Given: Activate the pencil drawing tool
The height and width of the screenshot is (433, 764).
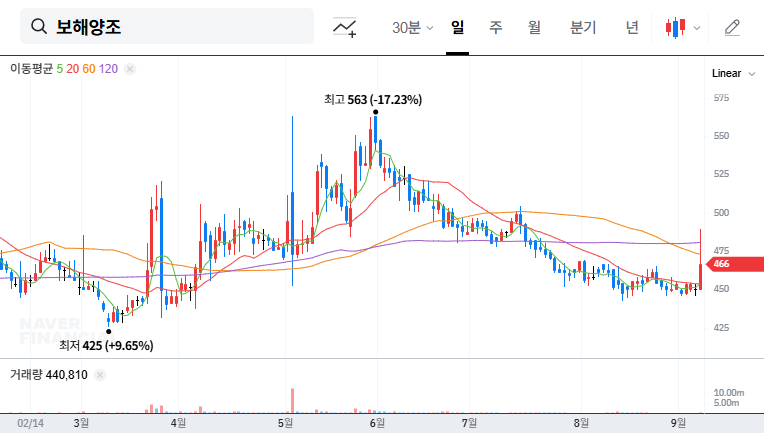Looking at the screenshot, I should tap(732, 27).
